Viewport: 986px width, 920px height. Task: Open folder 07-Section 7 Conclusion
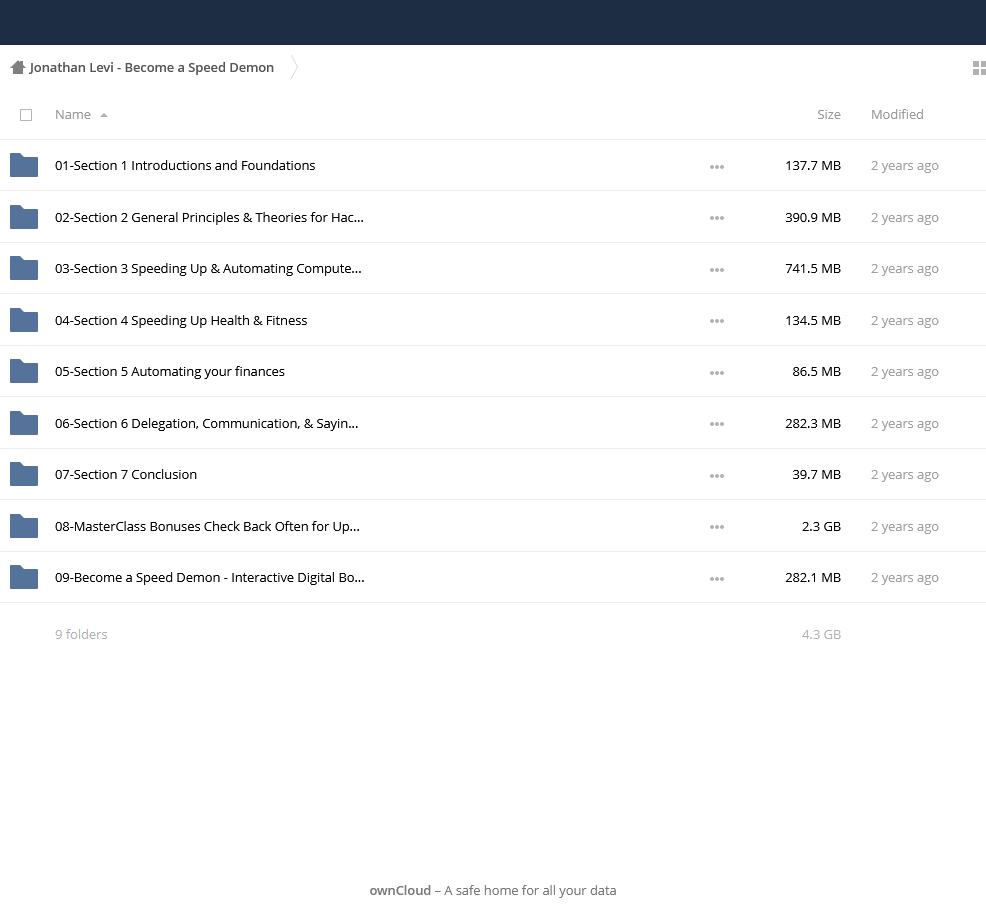tap(126, 474)
